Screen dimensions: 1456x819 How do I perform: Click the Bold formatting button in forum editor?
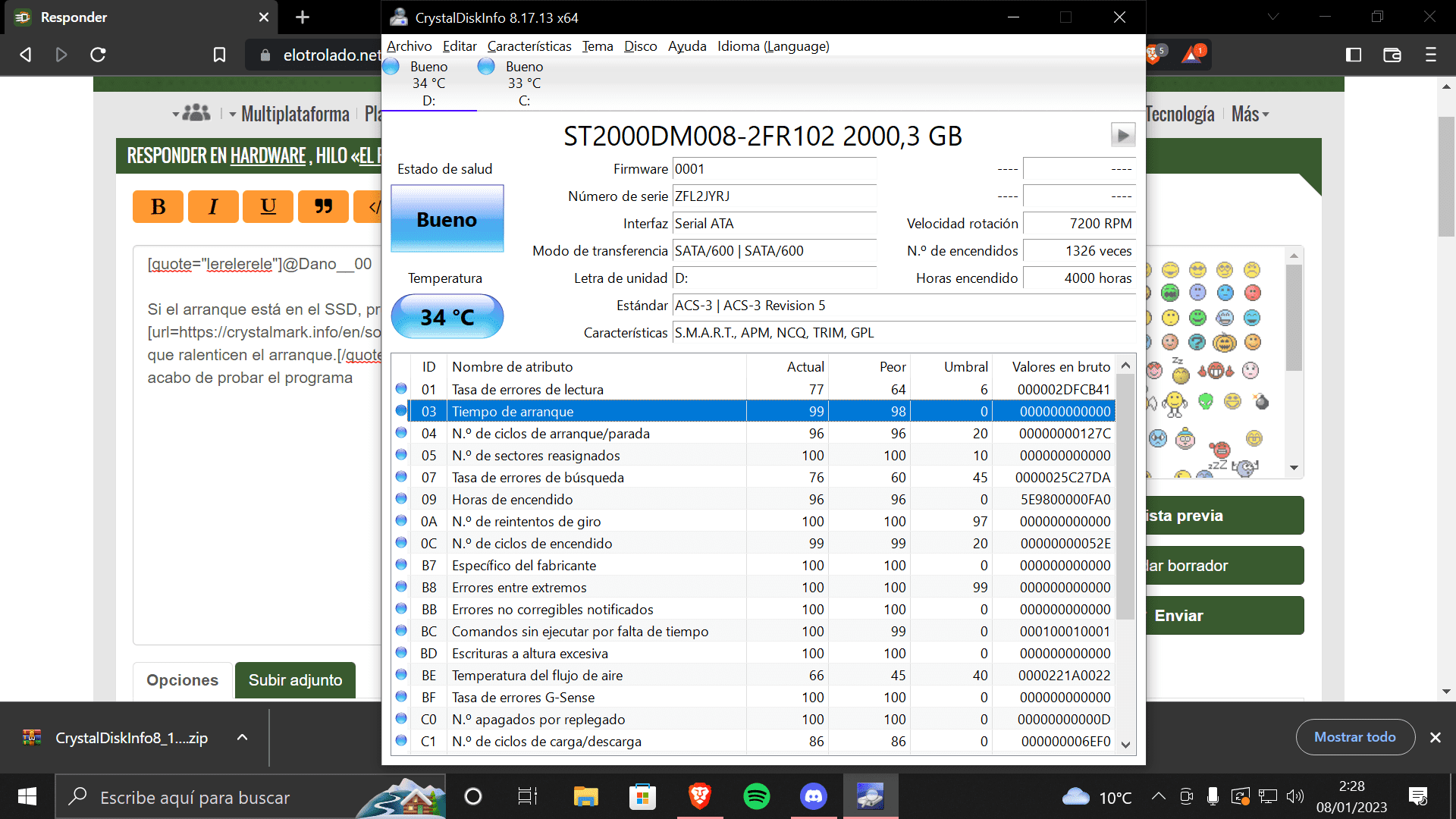coord(158,206)
